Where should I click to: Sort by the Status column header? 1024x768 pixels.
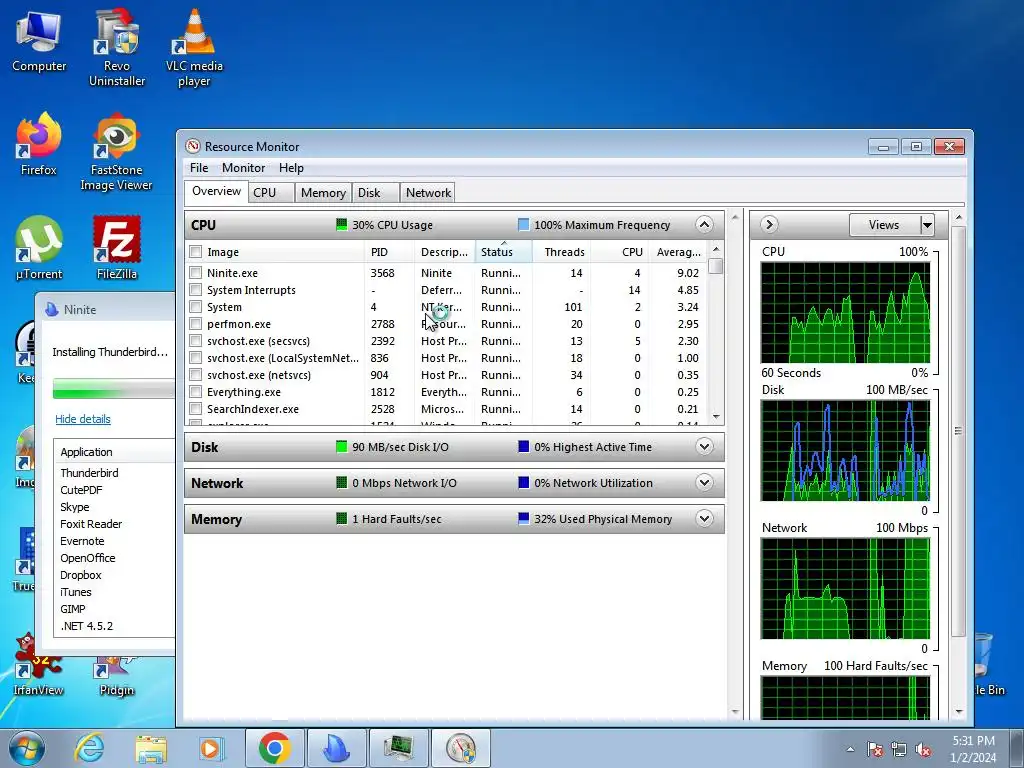pos(504,251)
